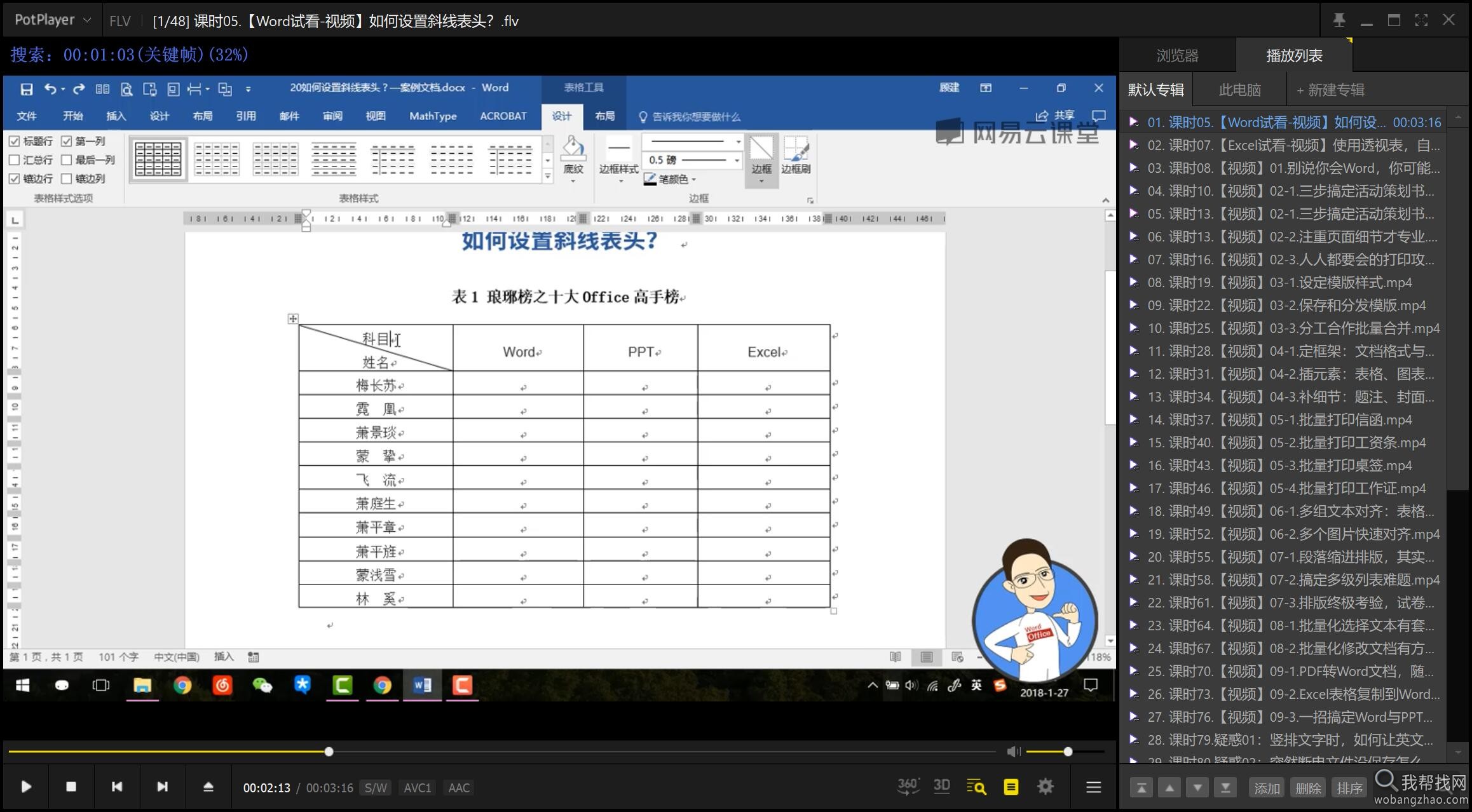This screenshot has width=1472, height=812.
Task: Toggle the 标题行 checkbox in Word
Action: pyautogui.click(x=15, y=141)
